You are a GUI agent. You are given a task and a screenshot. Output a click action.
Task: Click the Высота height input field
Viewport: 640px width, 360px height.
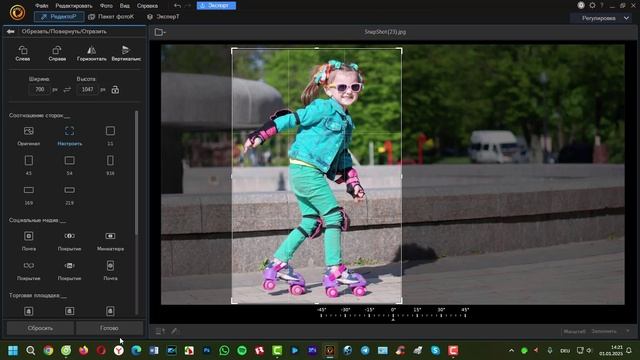pyautogui.click(x=87, y=89)
